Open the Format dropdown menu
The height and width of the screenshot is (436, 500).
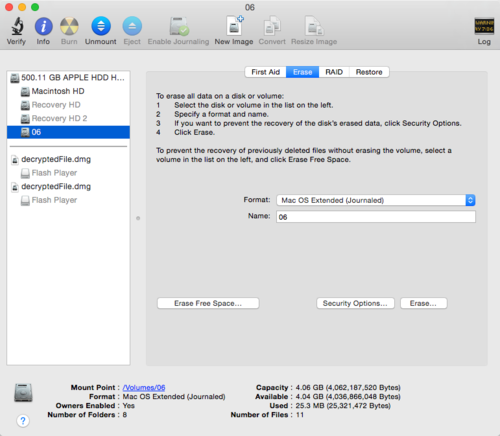click(376, 200)
